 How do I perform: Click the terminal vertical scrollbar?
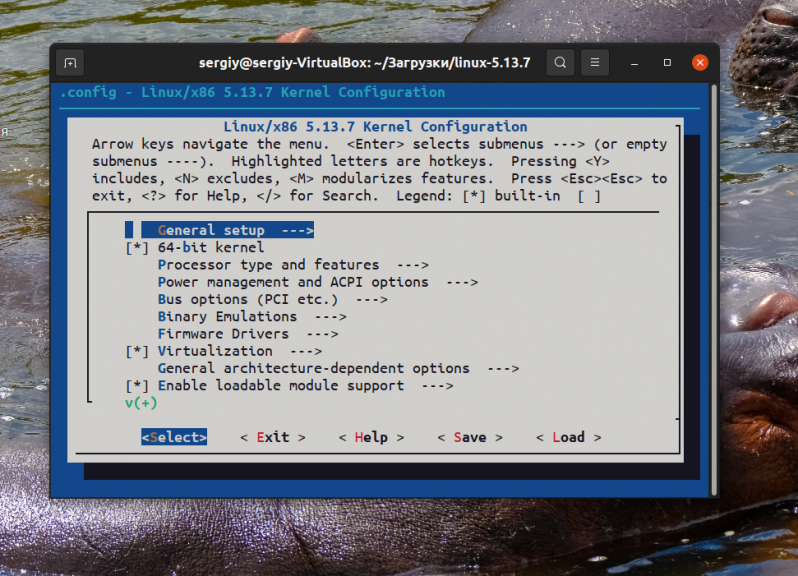click(714, 290)
